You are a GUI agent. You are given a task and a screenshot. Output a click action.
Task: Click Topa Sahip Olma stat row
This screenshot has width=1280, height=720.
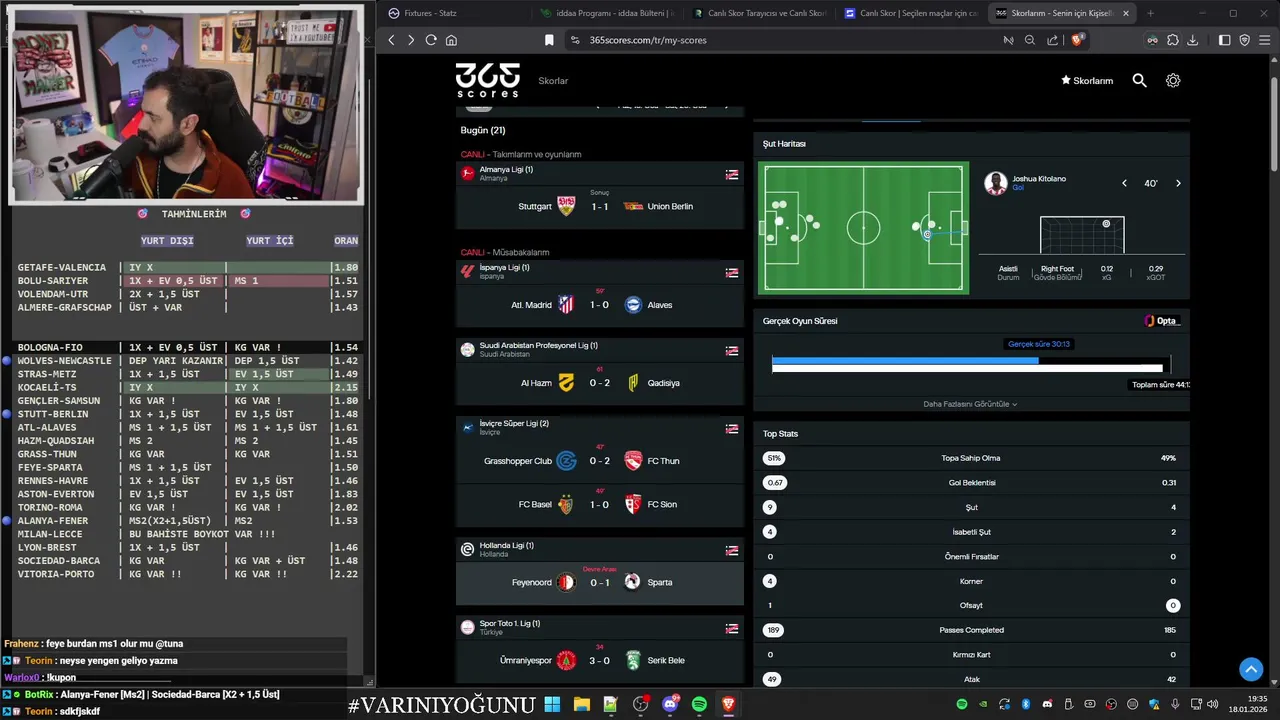click(971, 458)
